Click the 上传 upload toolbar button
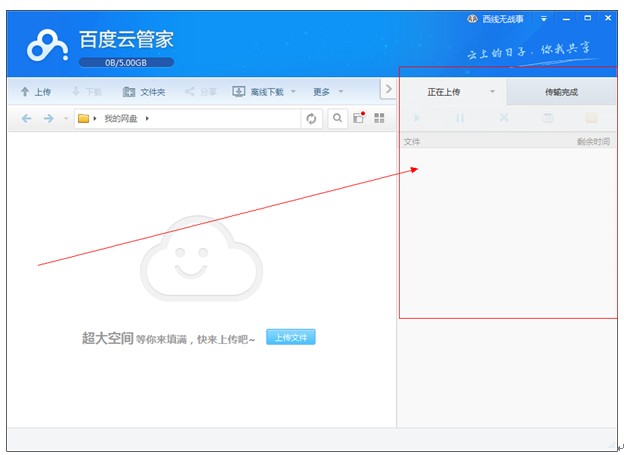This screenshot has width=624, height=455. [x=36, y=92]
